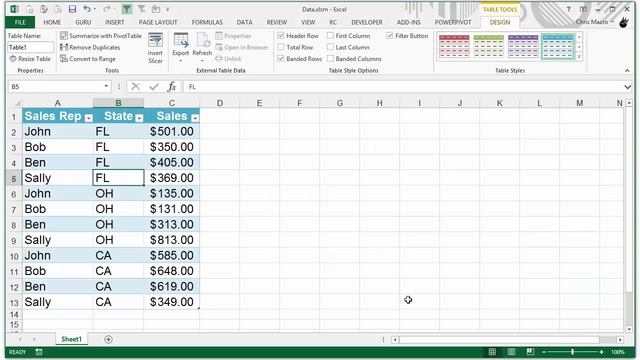Click the Insert Function fx icon
Viewport: 640px width, 360px height.
172,87
